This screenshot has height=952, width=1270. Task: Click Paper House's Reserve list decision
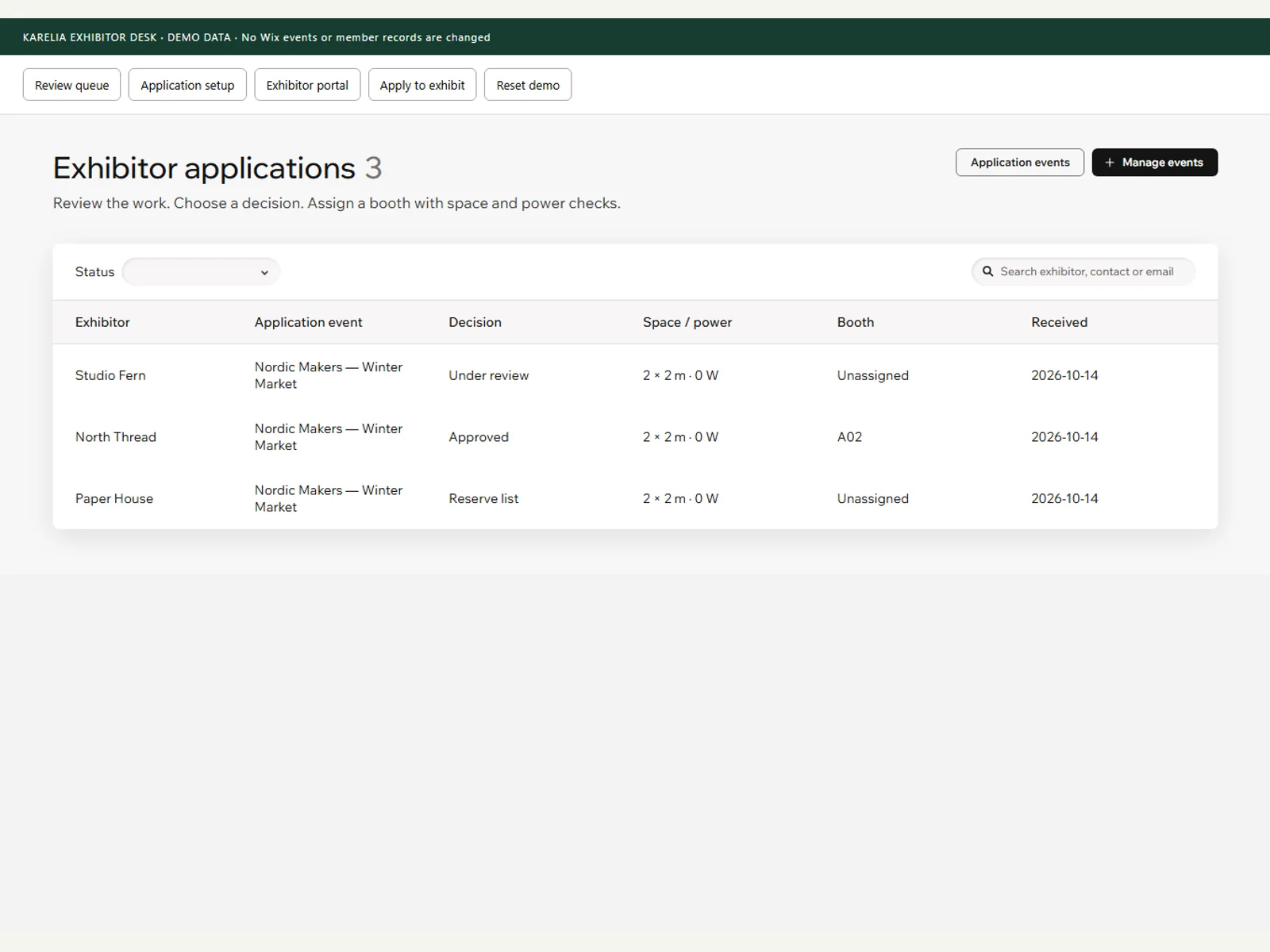point(483,498)
